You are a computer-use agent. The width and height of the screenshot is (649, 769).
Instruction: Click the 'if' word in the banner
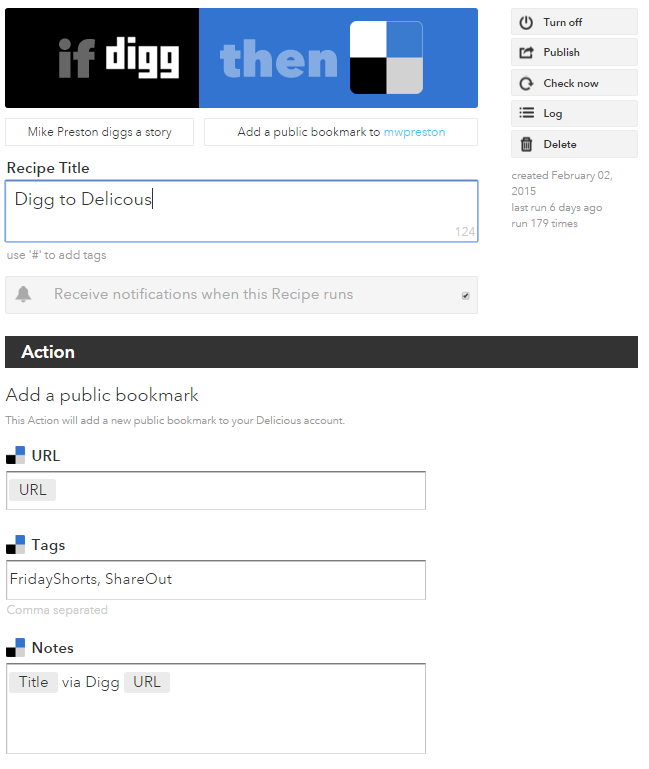tap(76, 58)
